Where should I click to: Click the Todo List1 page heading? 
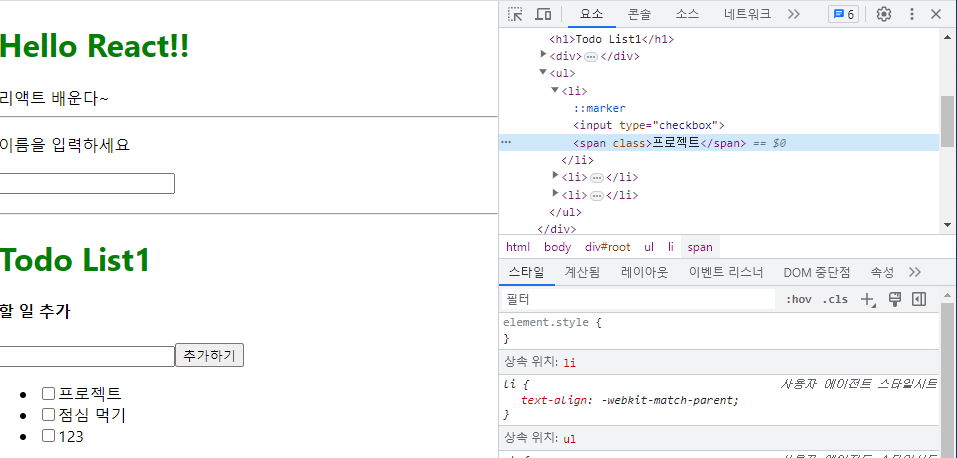pos(75,260)
